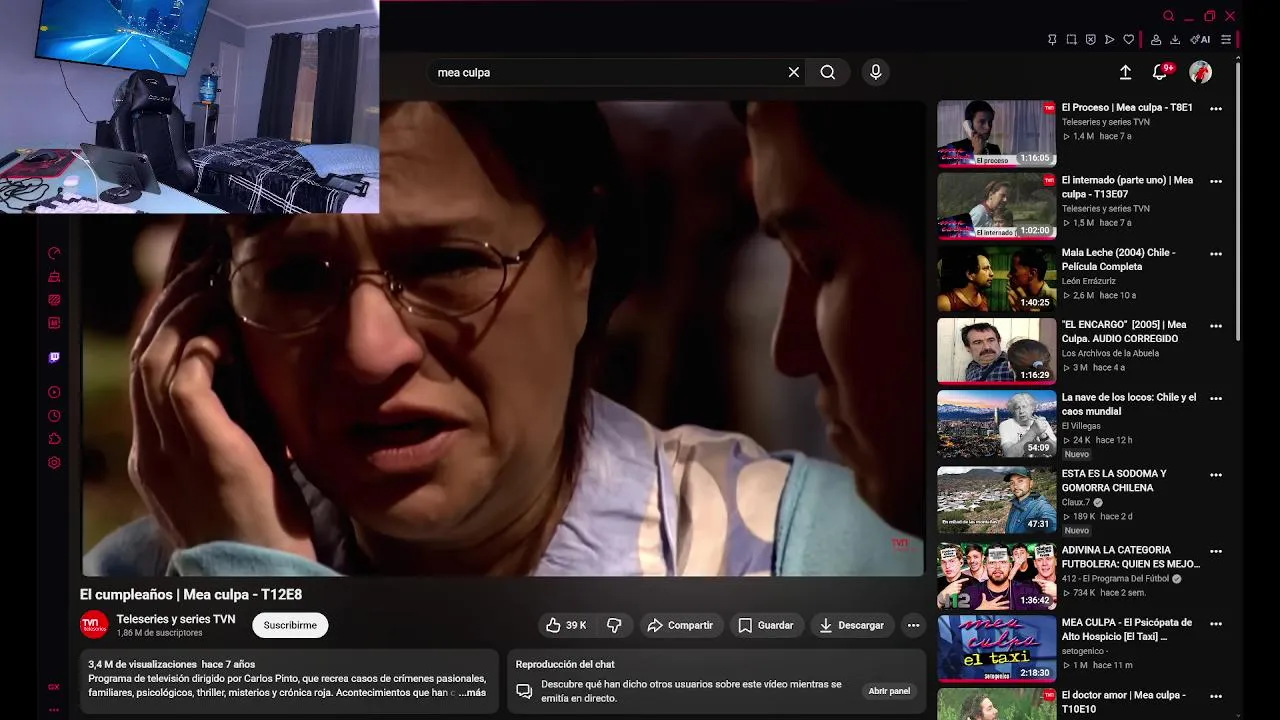Image resolution: width=1280 pixels, height=720 pixels.
Task: Open Extensions cube icon in sidebar
Action: point(54,439)
